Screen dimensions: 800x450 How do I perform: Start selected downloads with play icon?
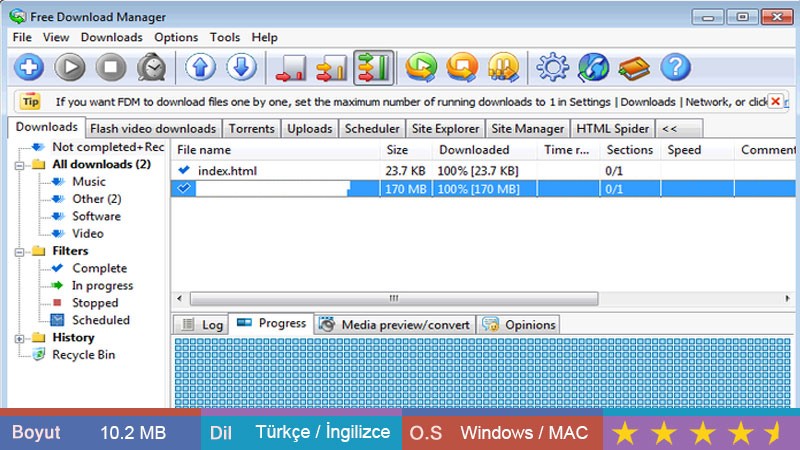click(70, 67)
